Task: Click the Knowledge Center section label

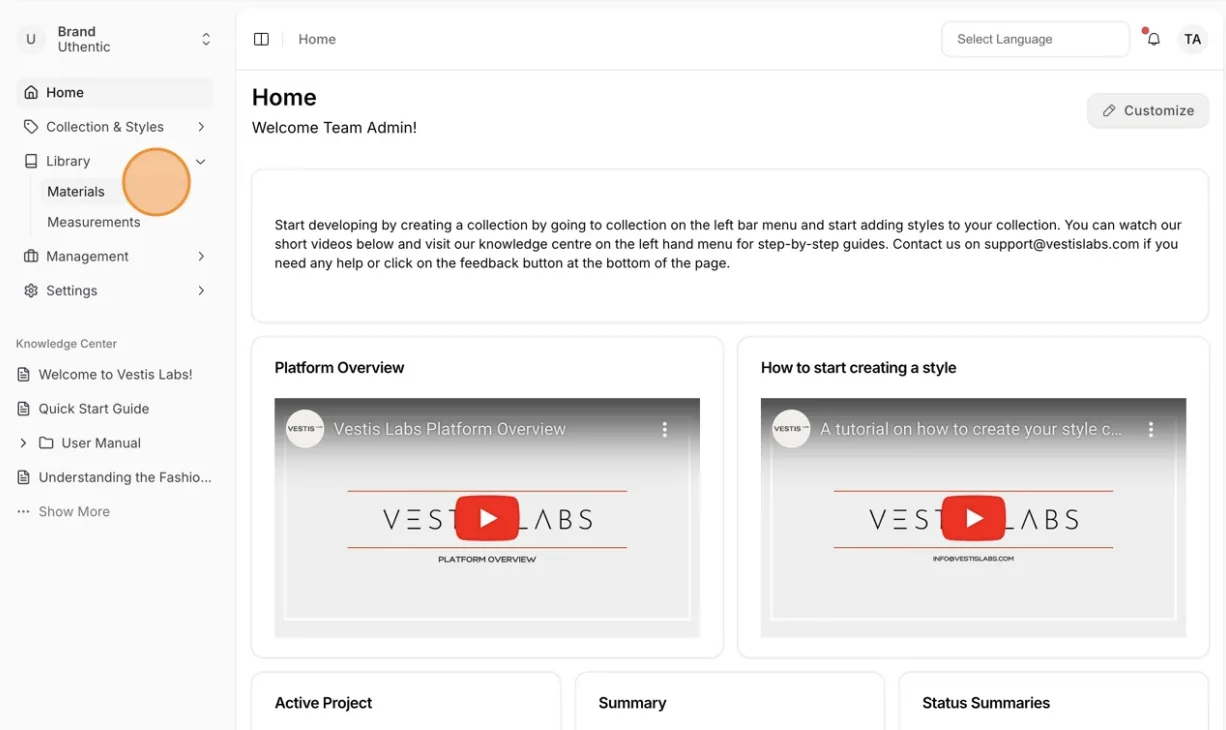Action: [x=66, y=343]
